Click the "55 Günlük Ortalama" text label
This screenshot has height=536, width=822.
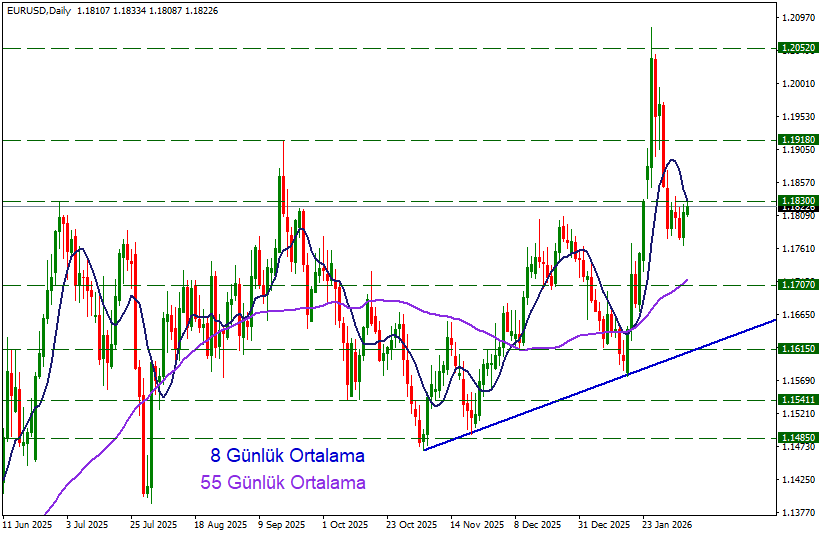tap(283, 483)
